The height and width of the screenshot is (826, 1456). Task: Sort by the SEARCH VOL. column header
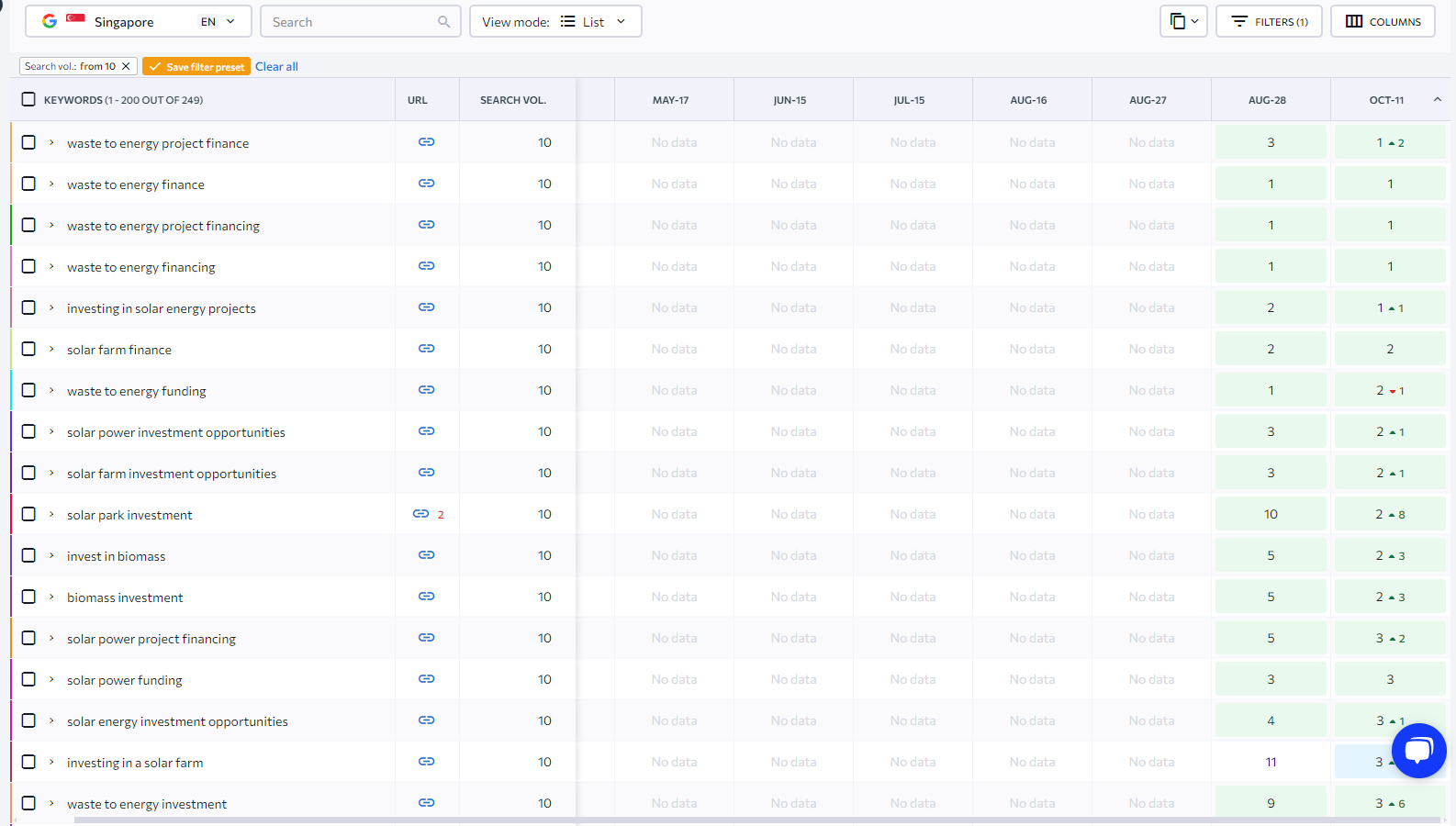[x=512, y=100]
